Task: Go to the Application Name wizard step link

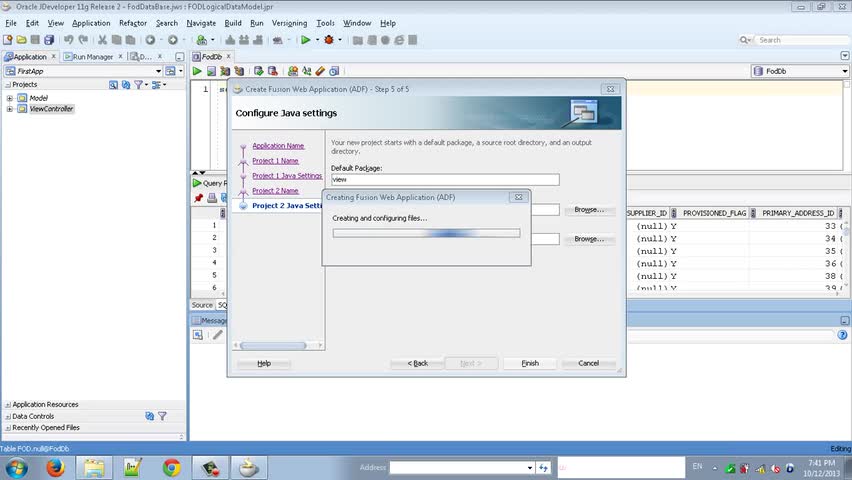Action: (278, 146)
